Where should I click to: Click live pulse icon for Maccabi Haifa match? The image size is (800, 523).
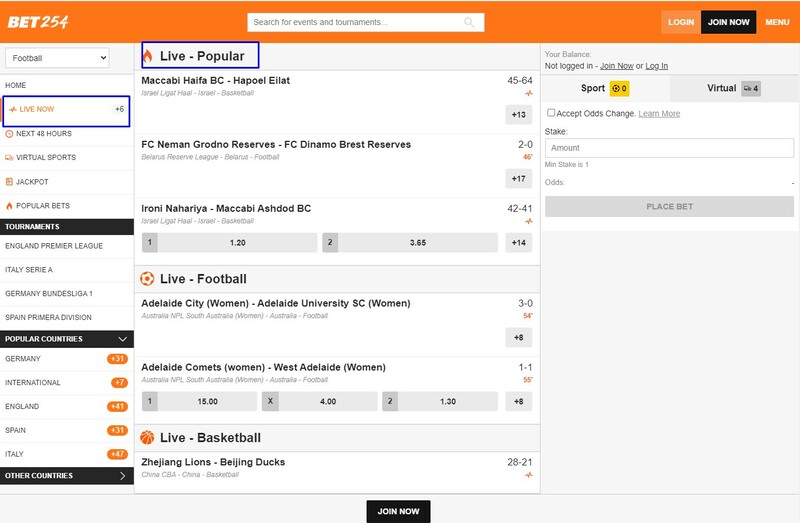tap(529, 93)
